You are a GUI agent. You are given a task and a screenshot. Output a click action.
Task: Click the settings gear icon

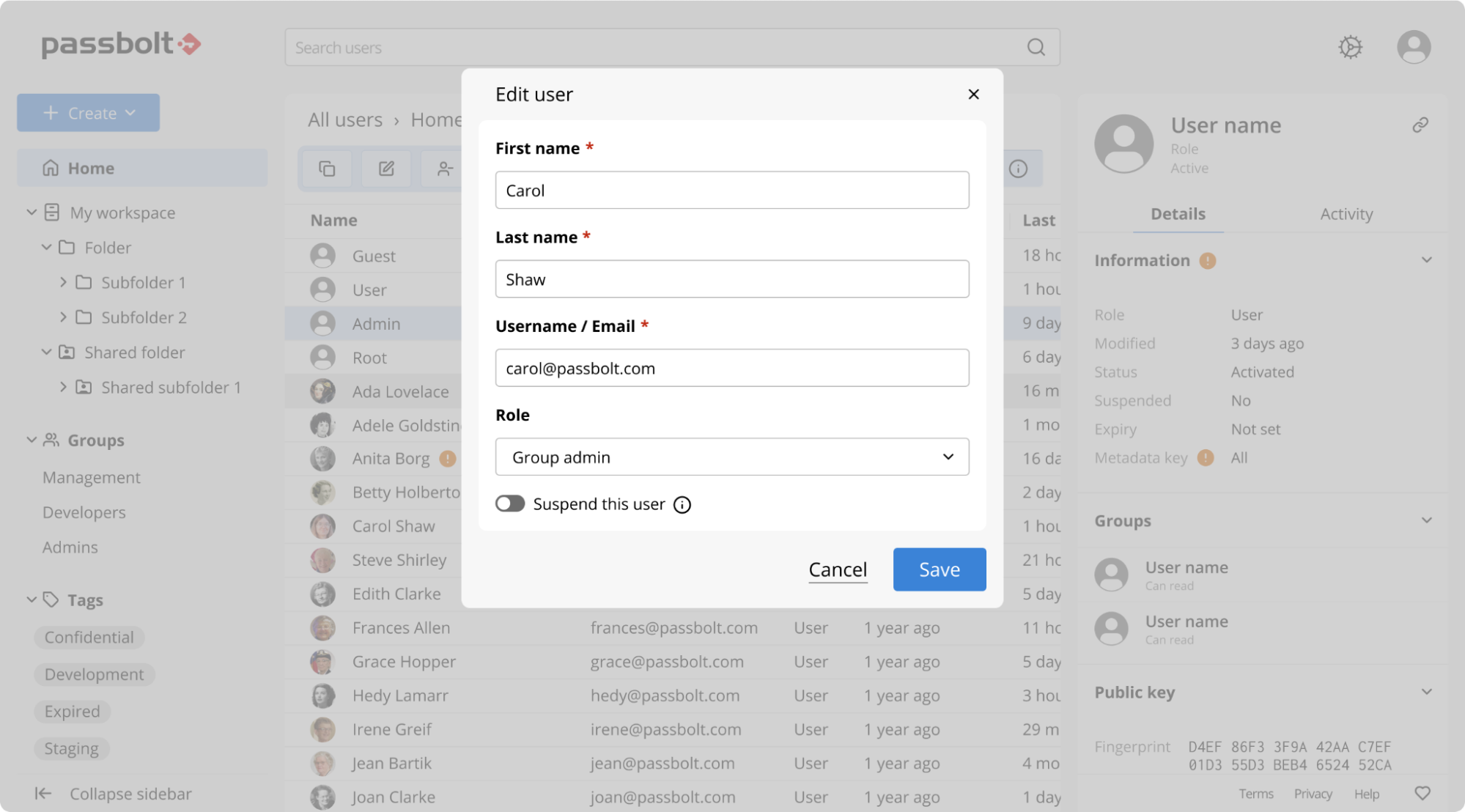[x=1350, y=47]
